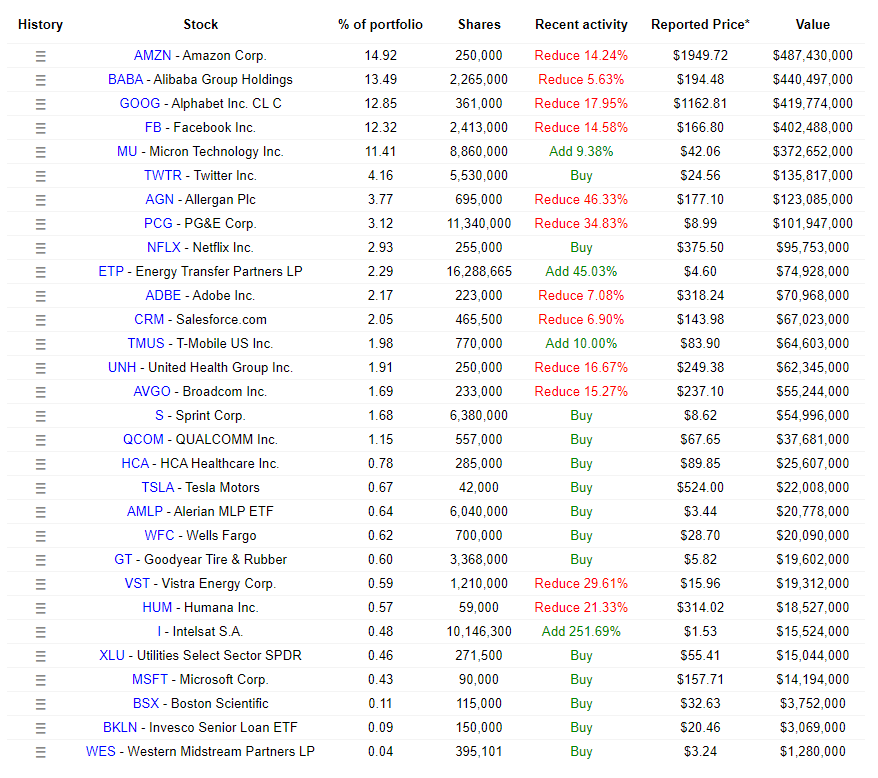Visit the MU ticker link
Image resolution: width=878 pixels, height=778 pixels.
coord(127,152)
